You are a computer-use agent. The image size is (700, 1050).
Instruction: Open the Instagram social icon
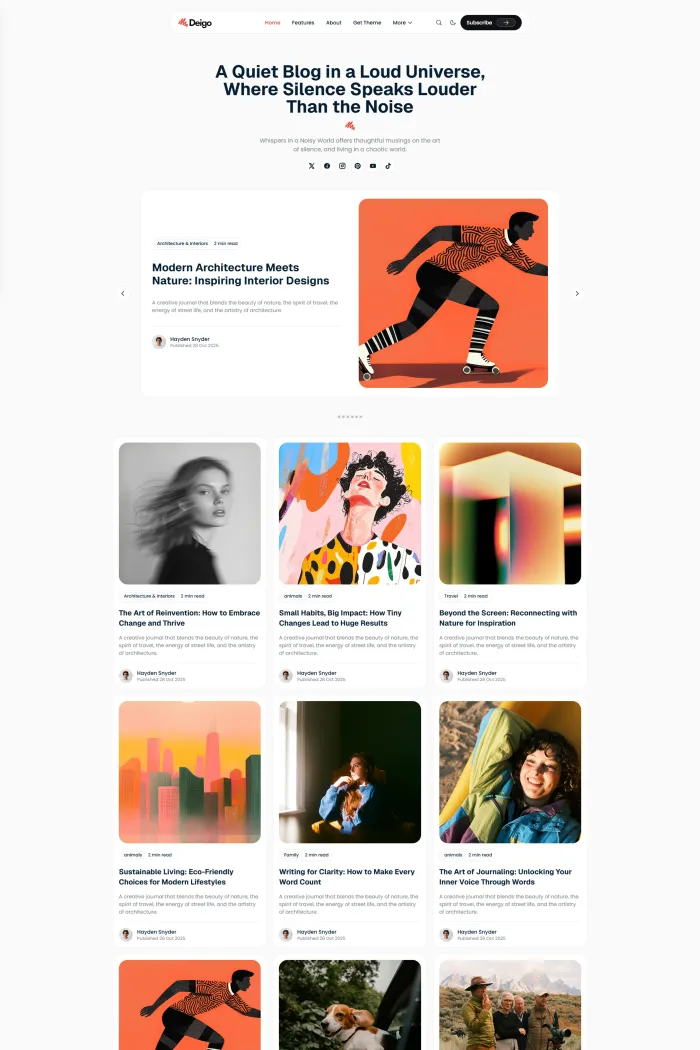tap(342, 166)
